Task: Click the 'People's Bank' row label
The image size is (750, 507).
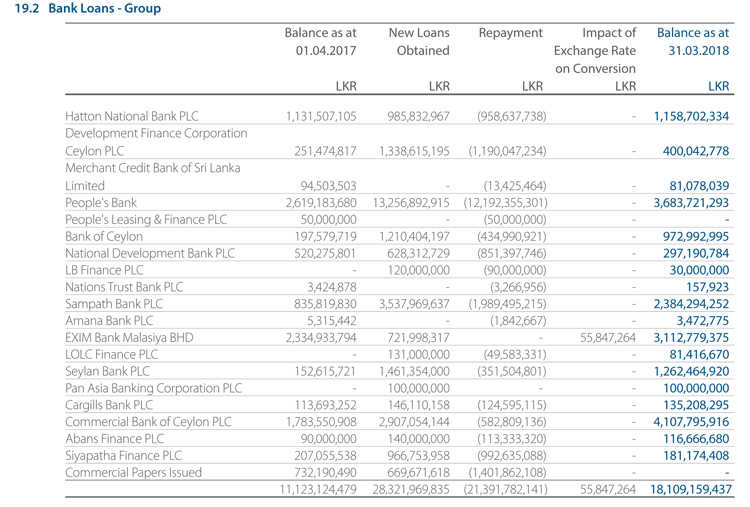Action: coord(101,203)
